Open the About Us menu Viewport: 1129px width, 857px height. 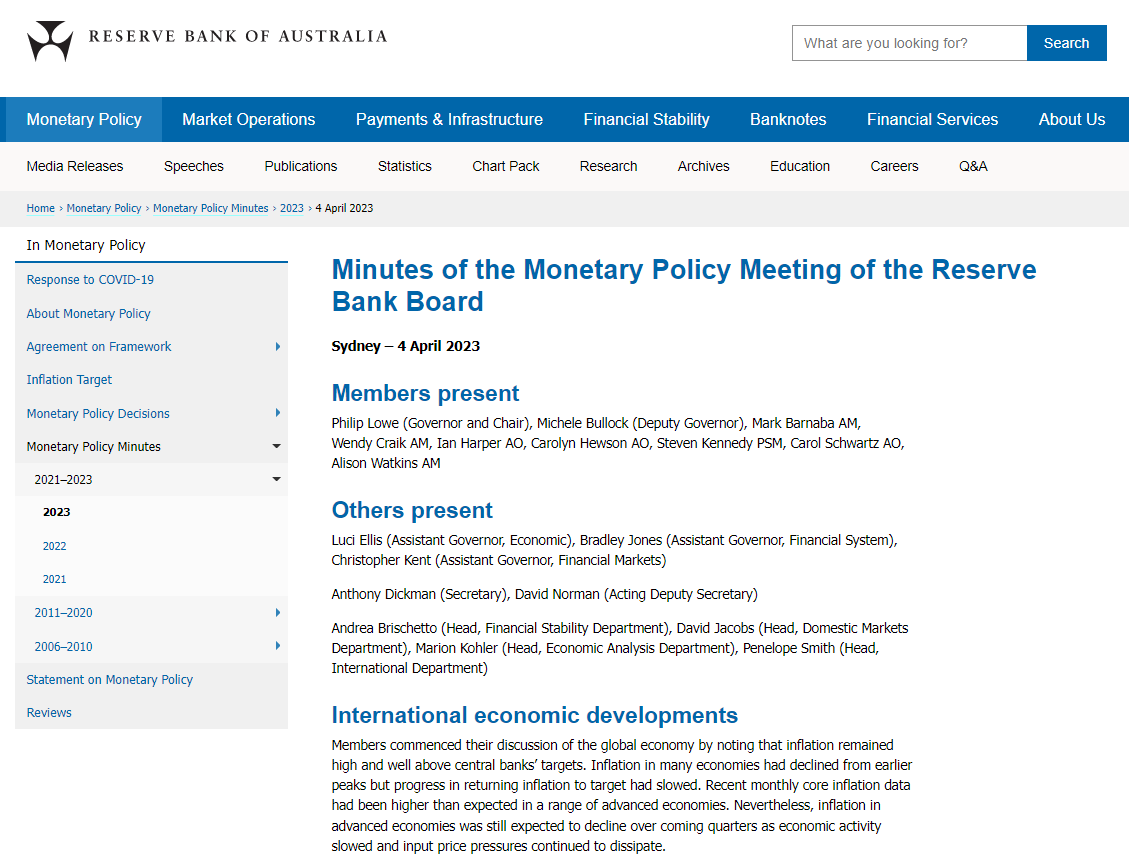(x=1071, y=120)
